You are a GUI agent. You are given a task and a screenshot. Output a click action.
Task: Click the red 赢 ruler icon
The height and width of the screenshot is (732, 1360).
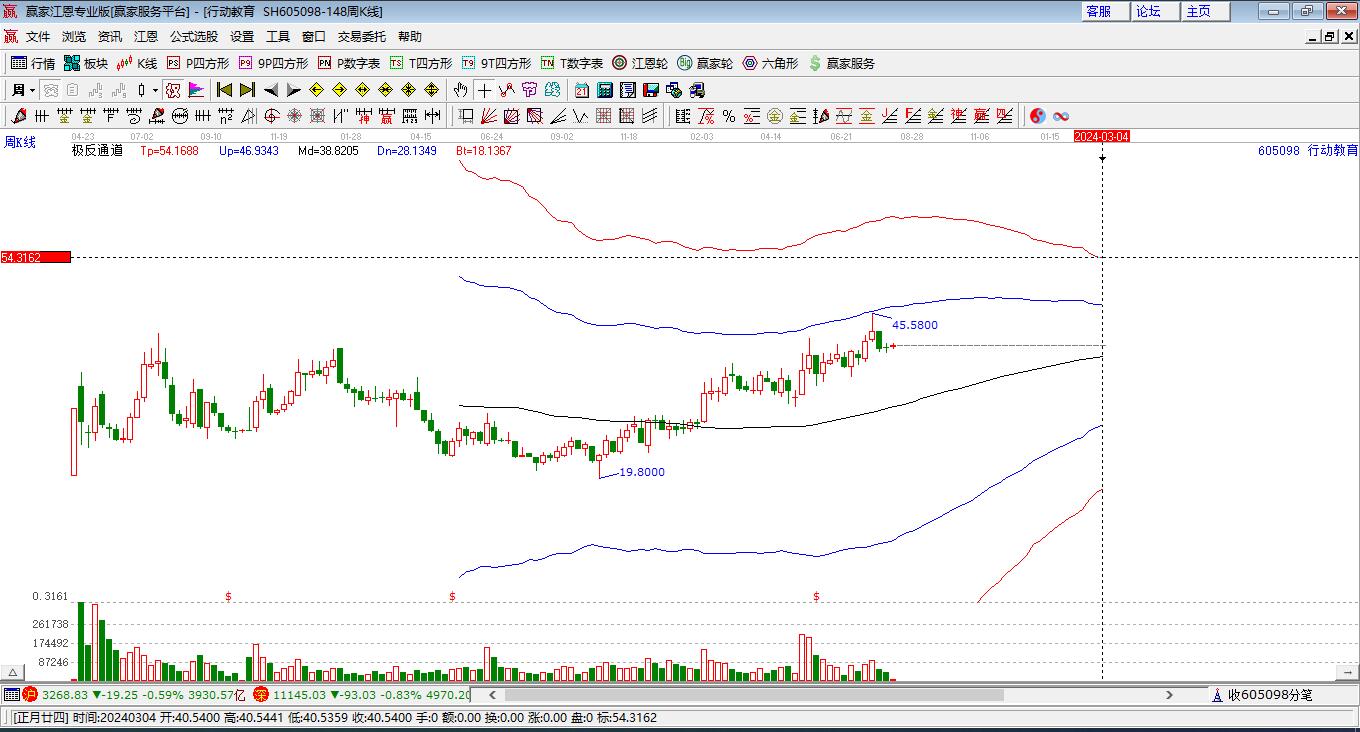click(386, 116)
